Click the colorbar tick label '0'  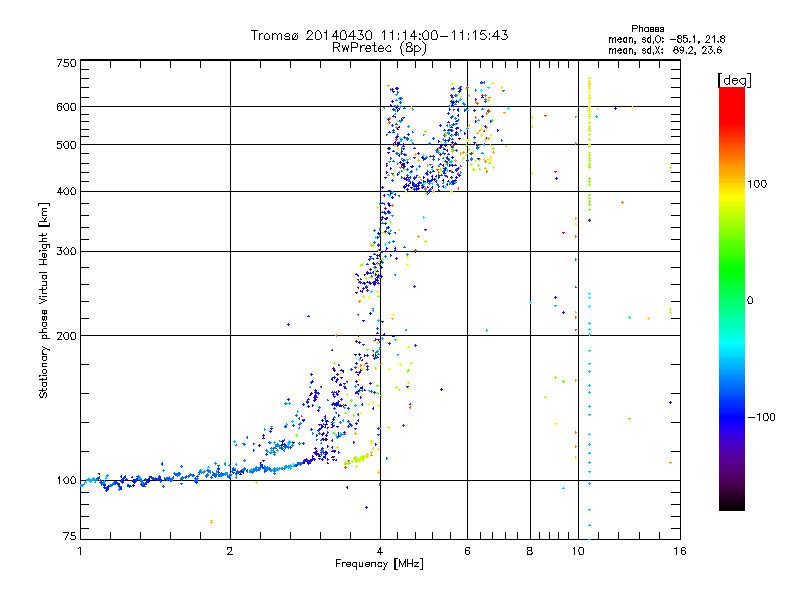pos(750,301)
